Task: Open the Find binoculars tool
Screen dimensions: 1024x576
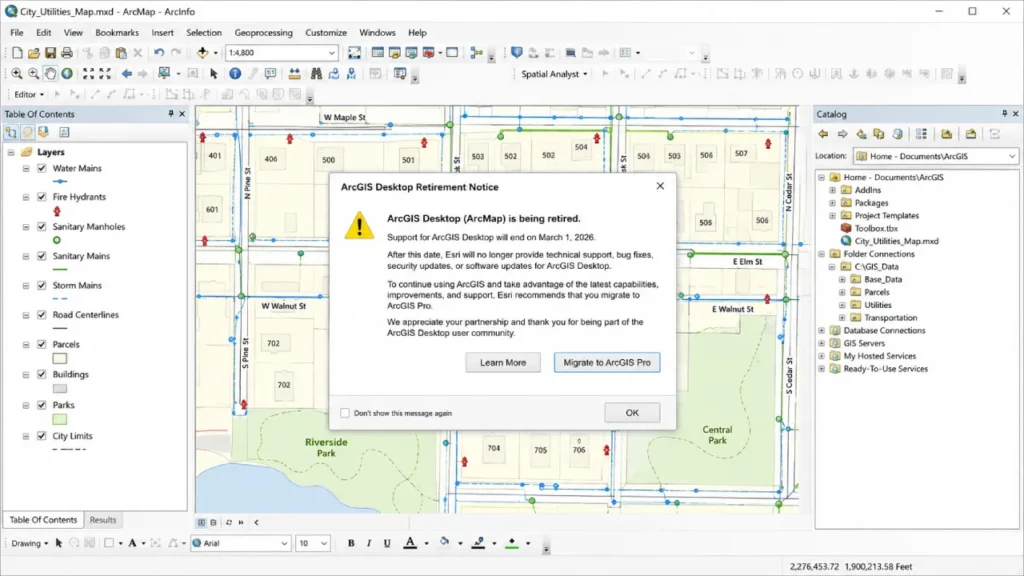Action: pos(316,74)
